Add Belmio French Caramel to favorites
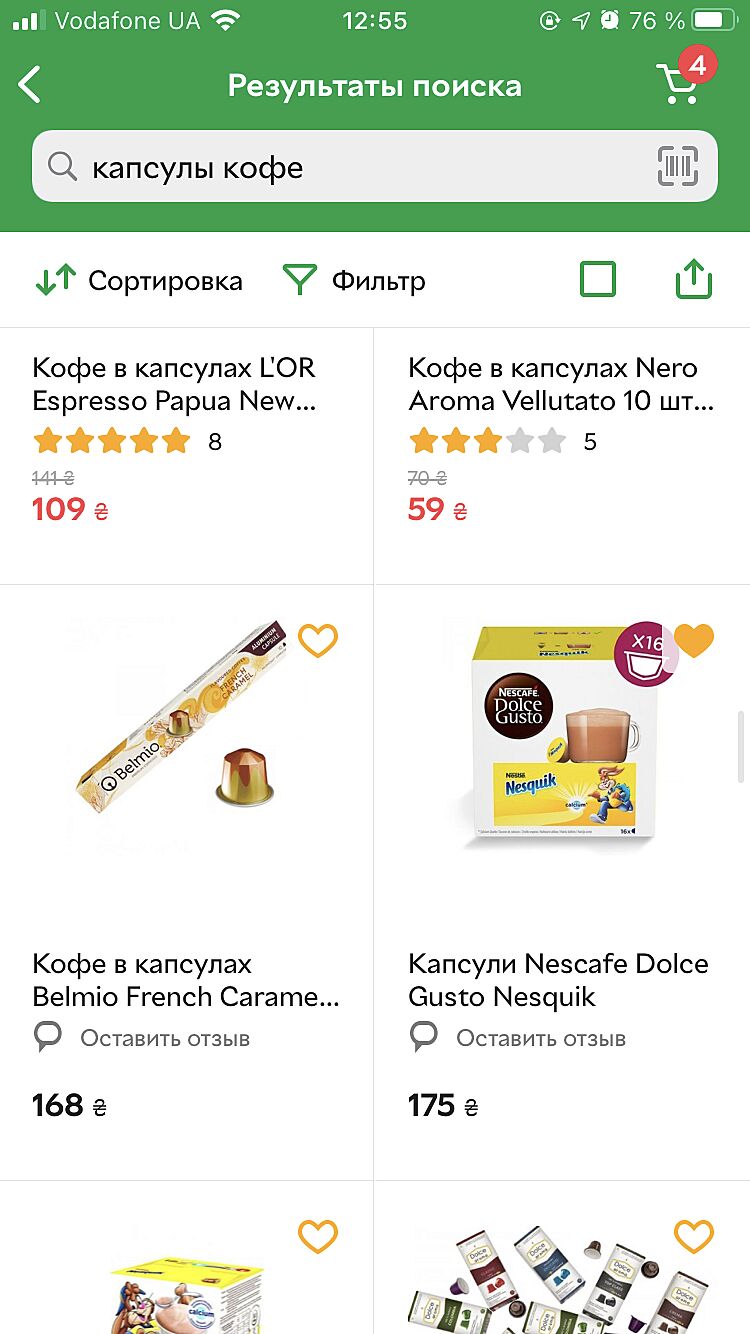Screen dimensions: 750x1334 click(x=318, y=641)
